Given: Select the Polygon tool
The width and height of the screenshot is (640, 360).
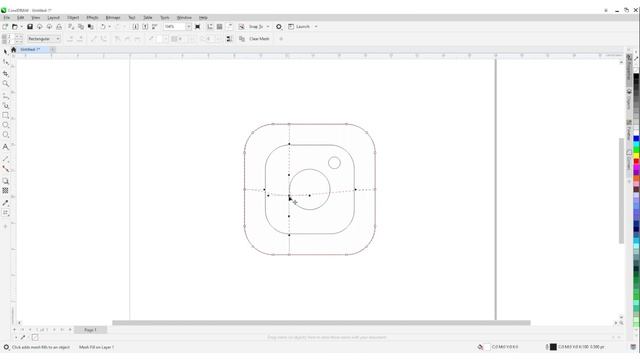Looking at the screenshot, I should point(5,135).
